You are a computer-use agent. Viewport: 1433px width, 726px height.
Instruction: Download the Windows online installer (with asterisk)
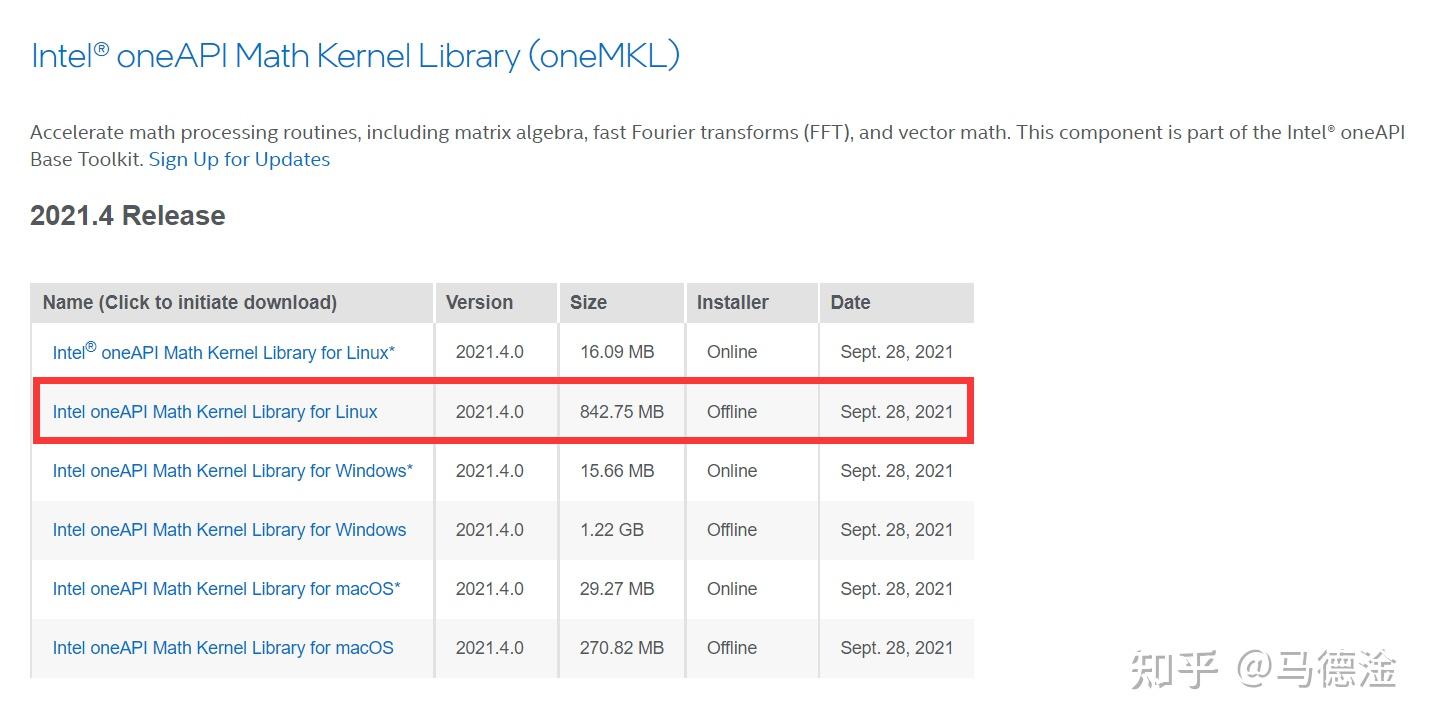pyautogui.click(x=232, y=471)
